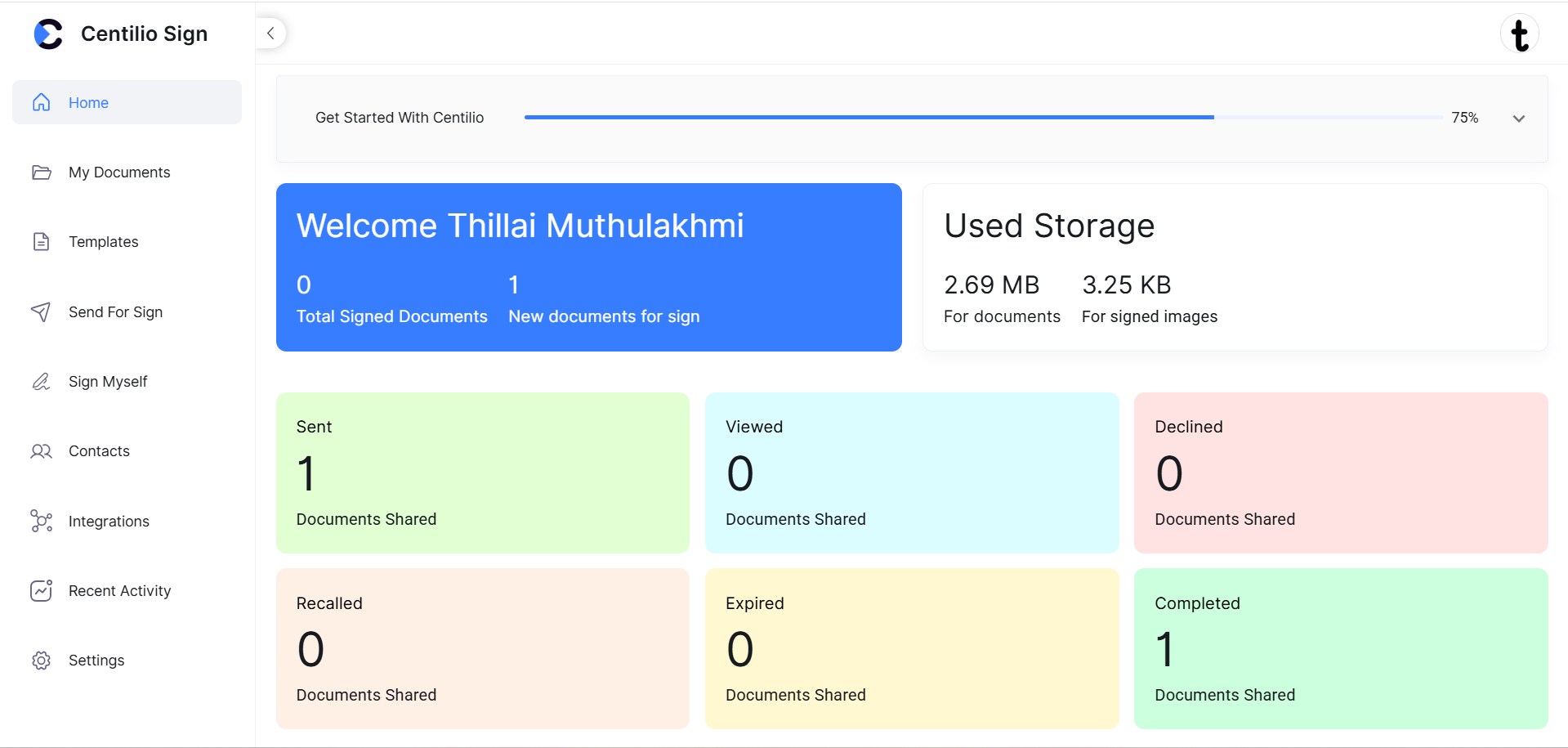Viewport: 1568px width, 748px height.
Task: Expand the Get Started With Centilio section
Action: tap(1518, 118)
